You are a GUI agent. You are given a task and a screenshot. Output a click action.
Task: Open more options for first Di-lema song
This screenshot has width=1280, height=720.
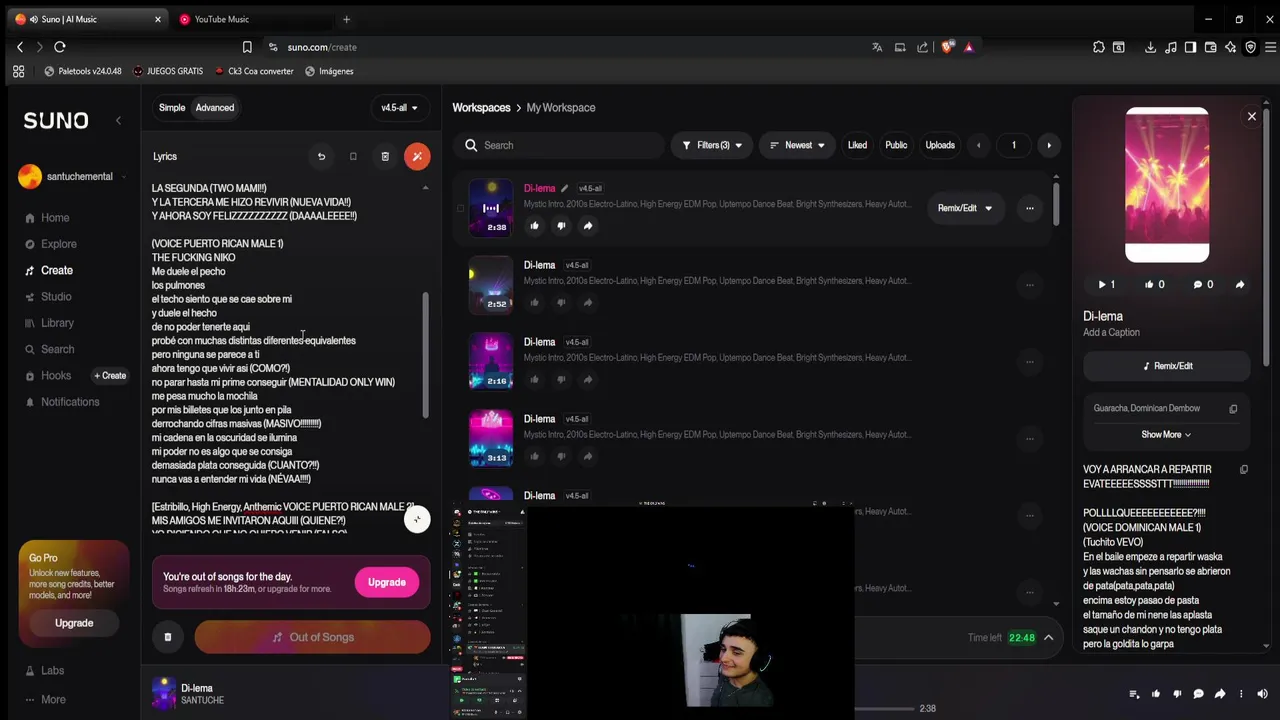[x=1029, y=208]
